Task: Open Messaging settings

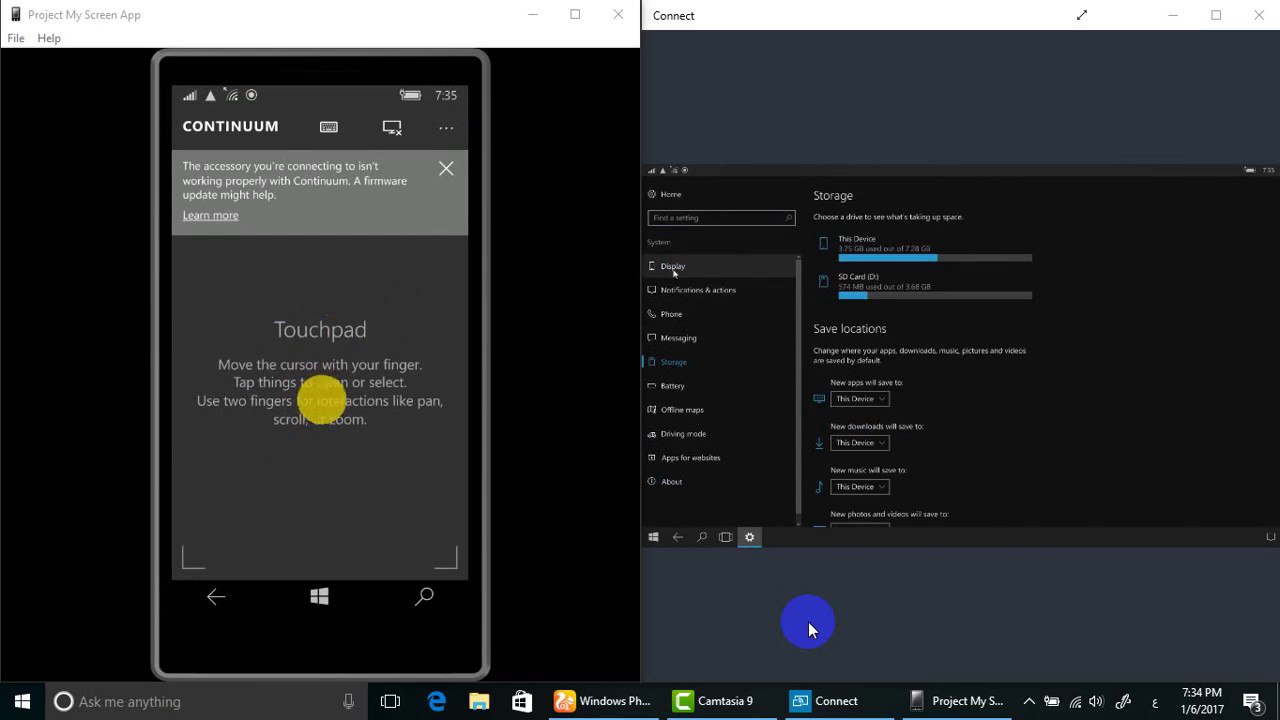Action: 720,338
